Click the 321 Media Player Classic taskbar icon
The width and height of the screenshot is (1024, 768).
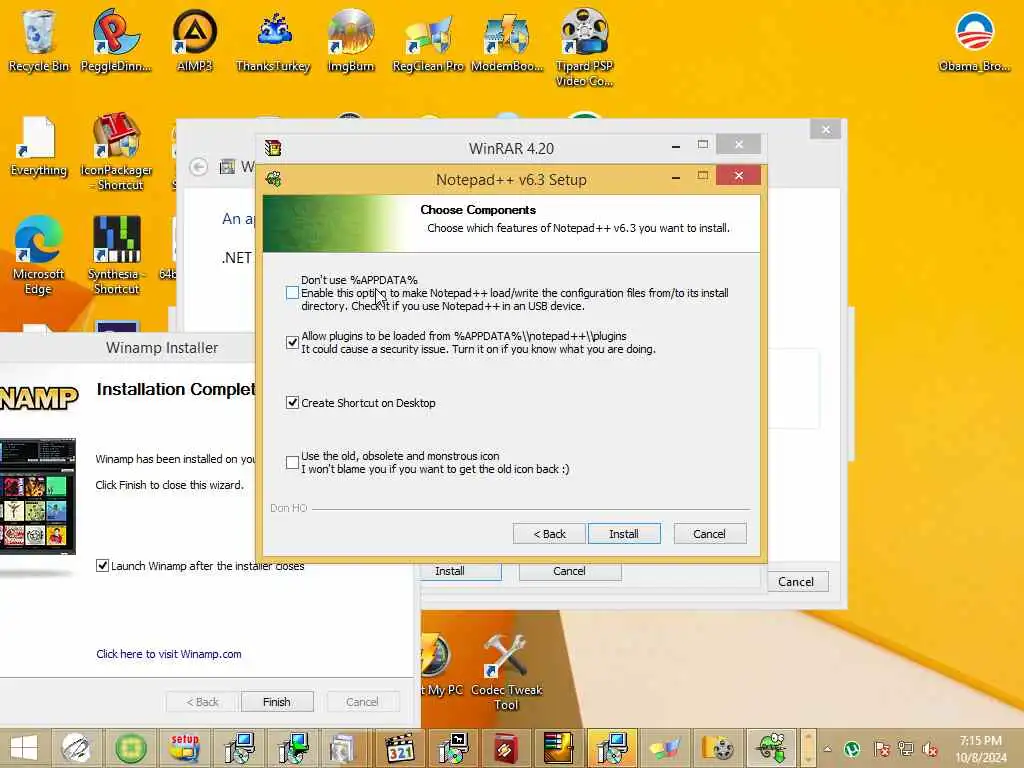tap(399, 748)
